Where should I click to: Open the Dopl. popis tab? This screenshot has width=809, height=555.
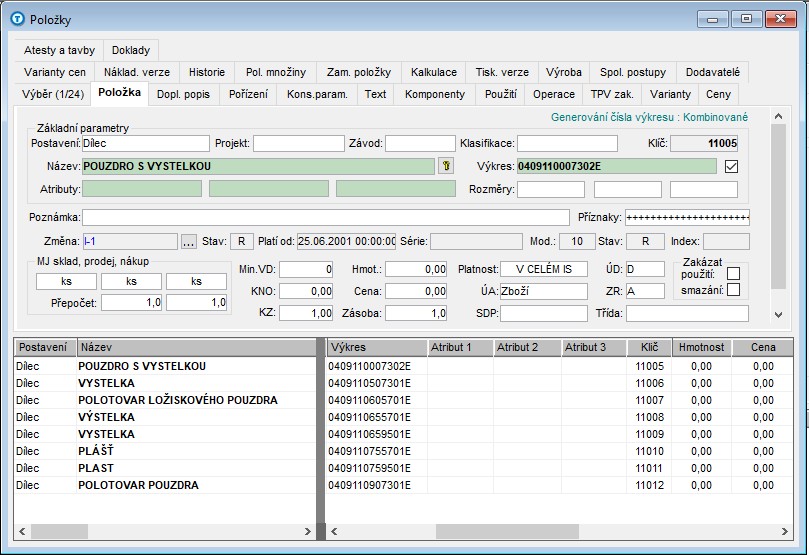point(184,94)
